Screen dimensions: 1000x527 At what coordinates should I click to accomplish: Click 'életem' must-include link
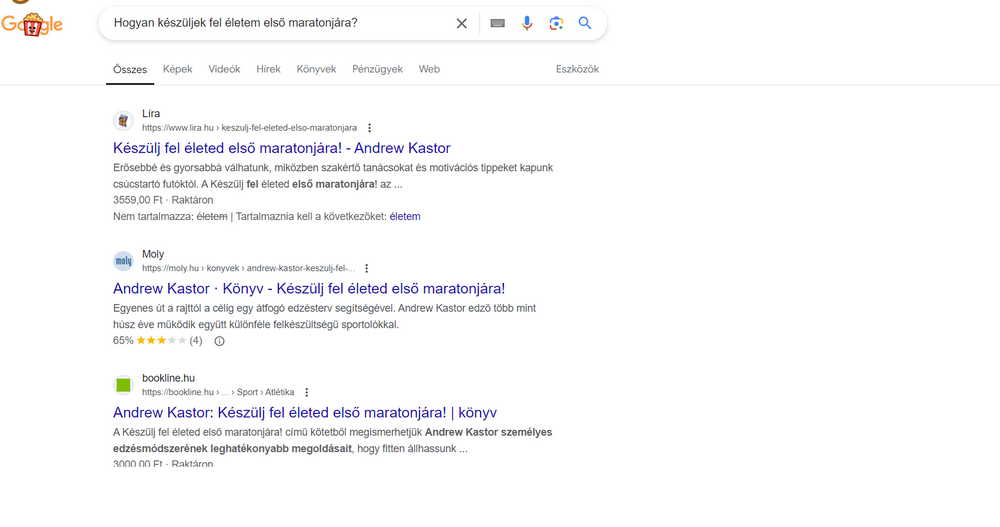coord(405,216)
